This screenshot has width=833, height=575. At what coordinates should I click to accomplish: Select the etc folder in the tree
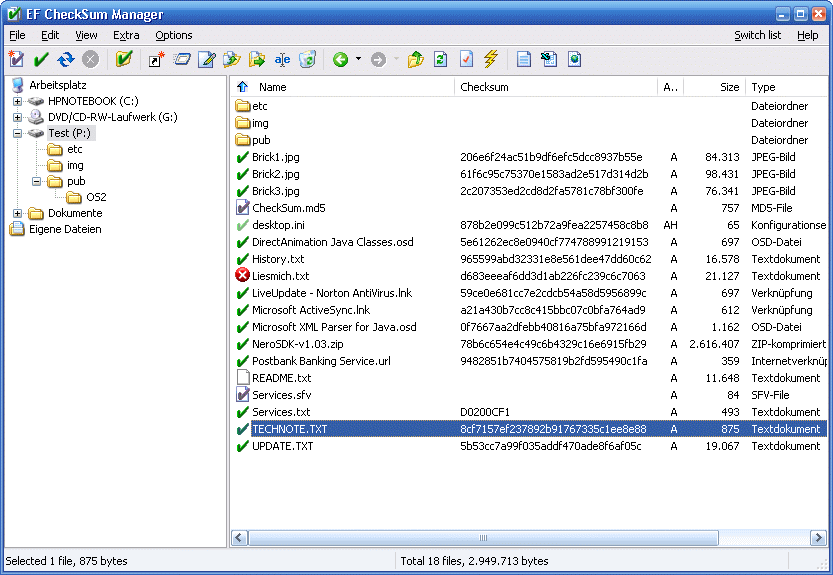[x=74, y=149]
